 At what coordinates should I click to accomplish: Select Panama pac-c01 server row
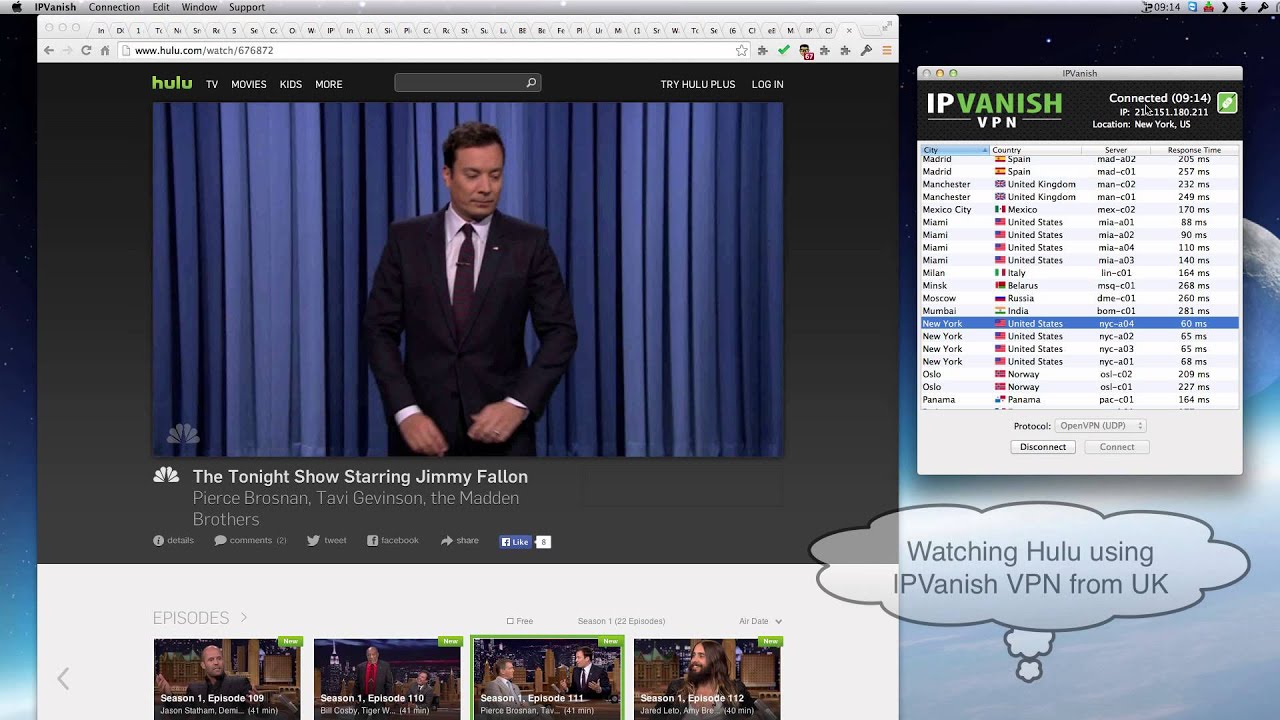click(1079, 399)
